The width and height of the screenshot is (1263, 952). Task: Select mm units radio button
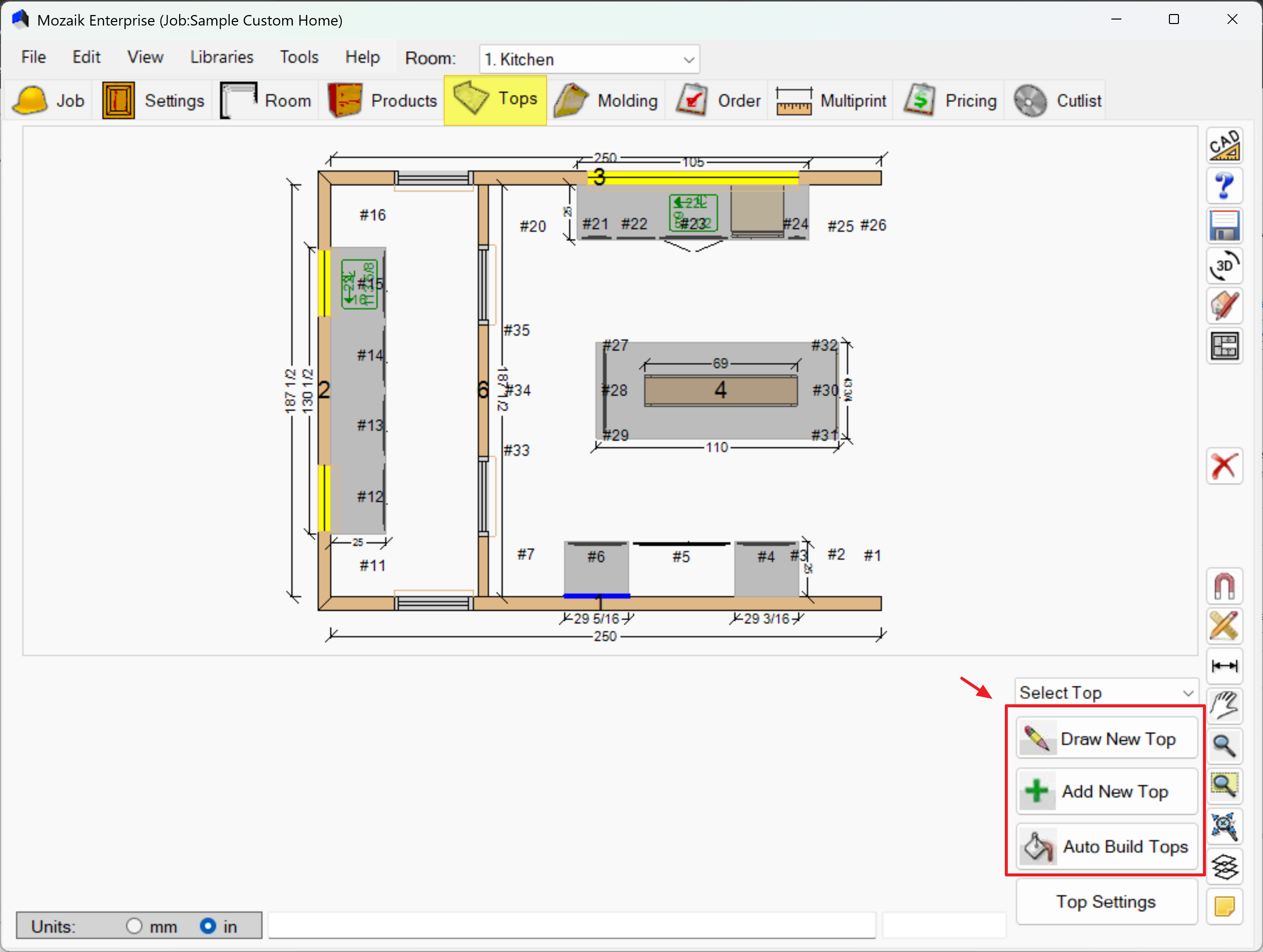coord(134,926)
